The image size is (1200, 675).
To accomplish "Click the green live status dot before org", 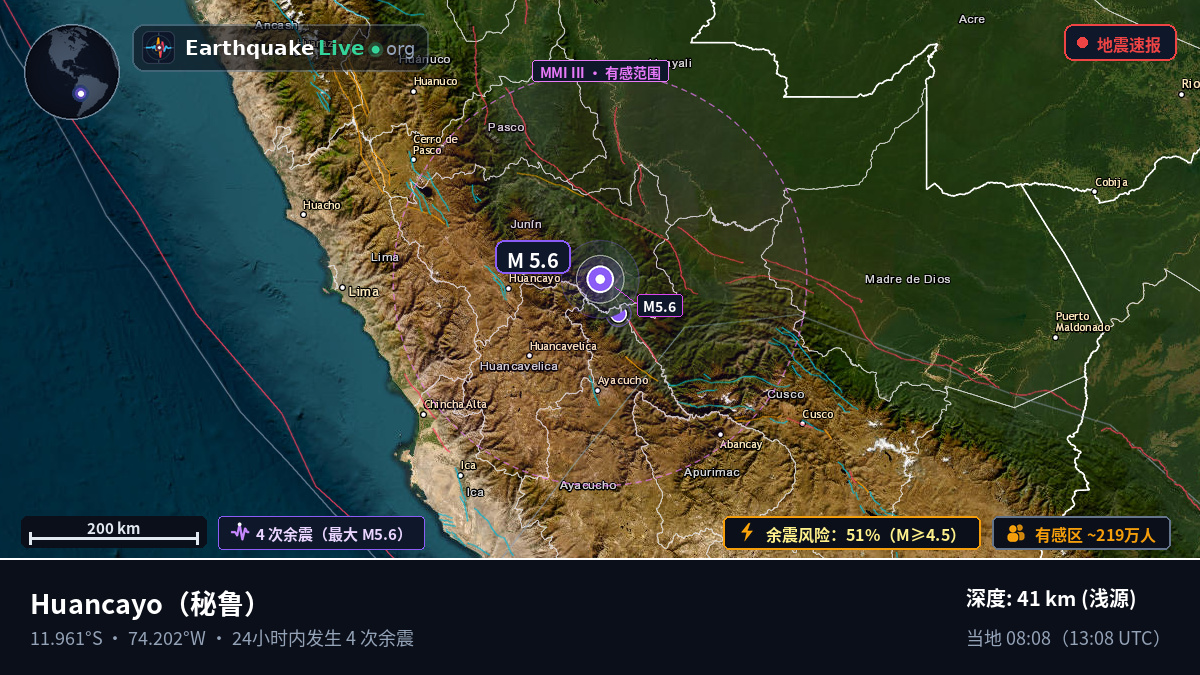I will click(x=375, y=49).
